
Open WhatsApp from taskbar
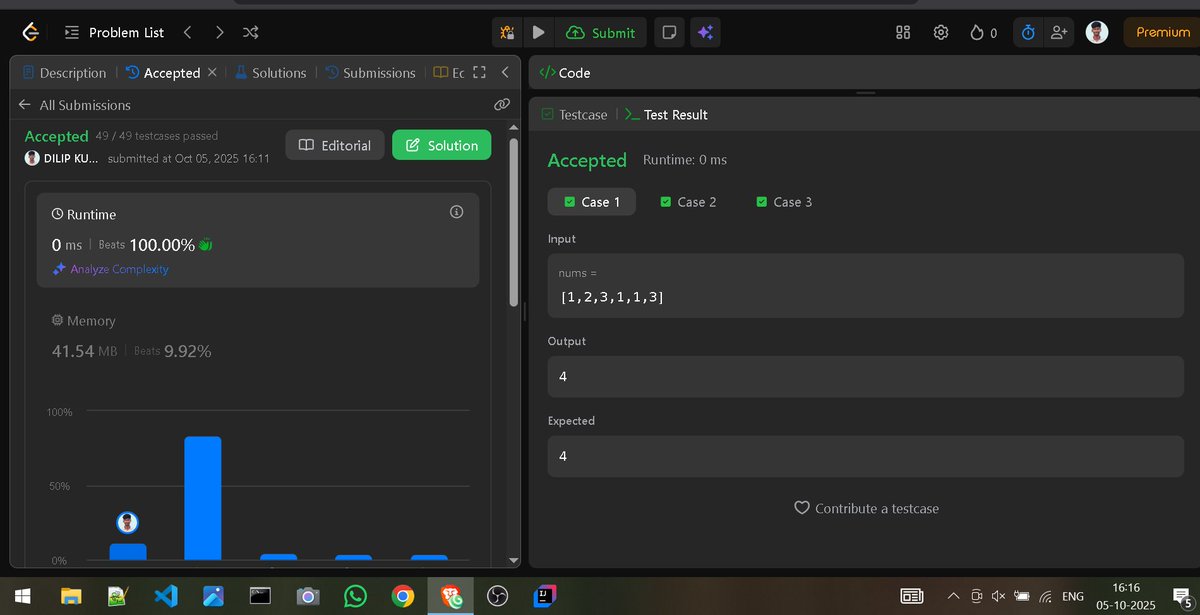355,596
